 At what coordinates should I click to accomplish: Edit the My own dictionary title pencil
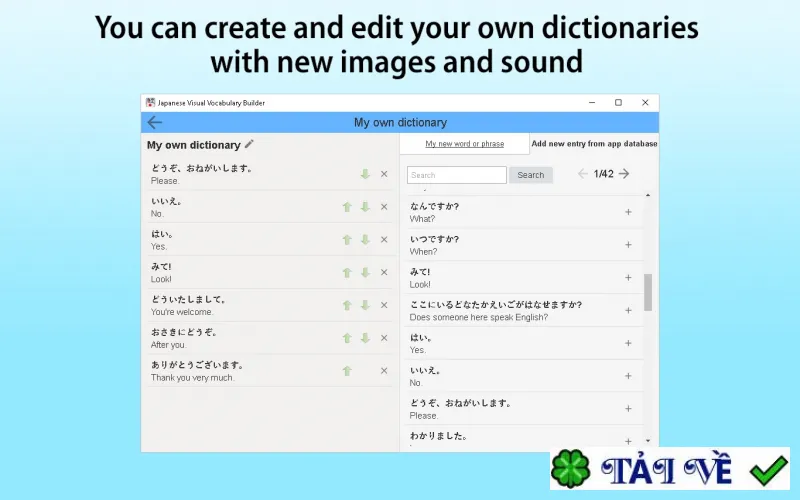point(249,144)
